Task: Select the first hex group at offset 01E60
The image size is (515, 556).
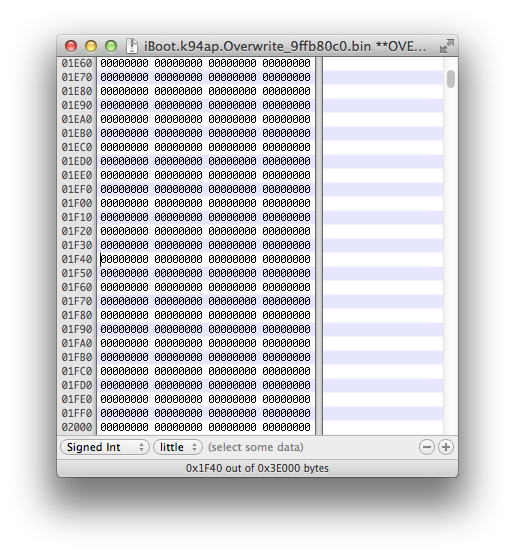Action: point(124,63)
